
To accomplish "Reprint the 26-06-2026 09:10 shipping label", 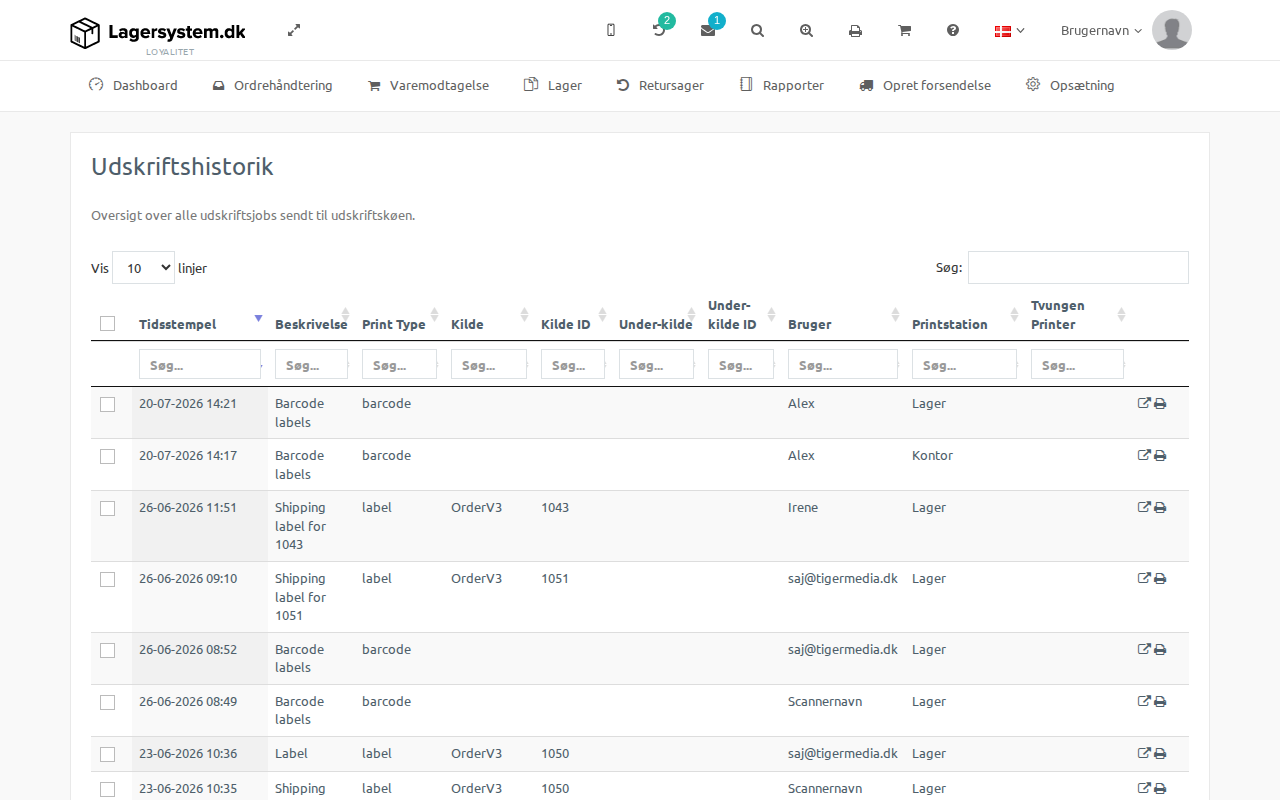I will click(1160, 579).
